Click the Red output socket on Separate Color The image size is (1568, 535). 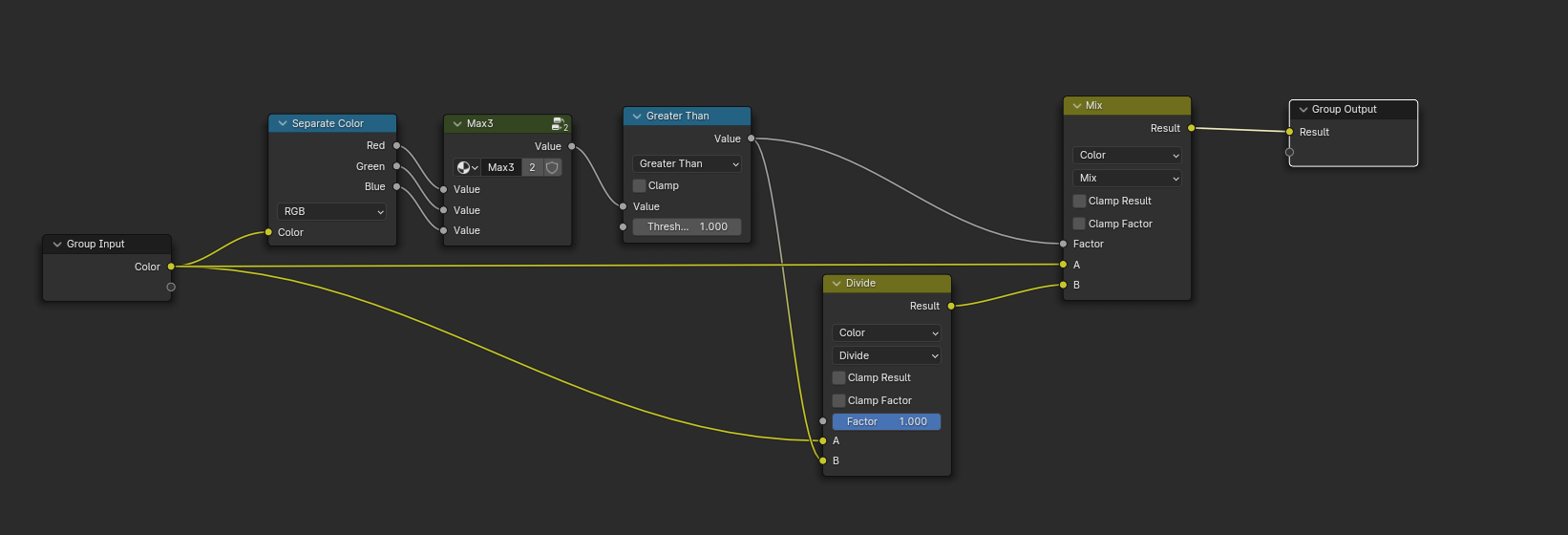(x=397, y=146)
